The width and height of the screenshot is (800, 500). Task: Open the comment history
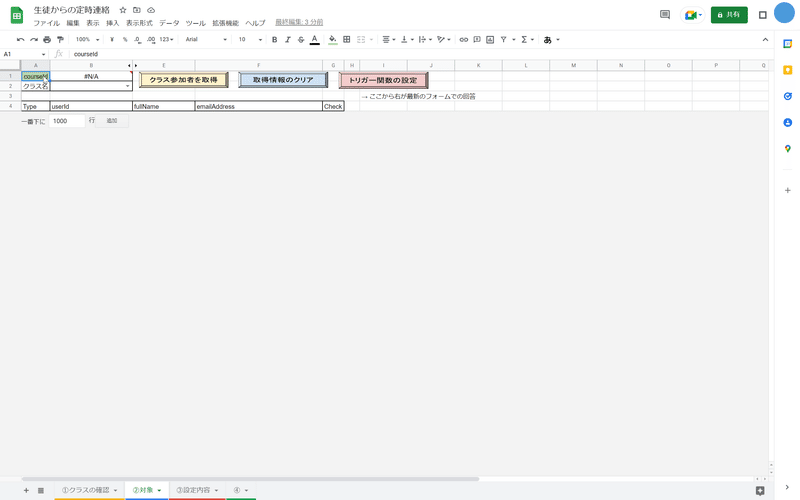(665, 15)
